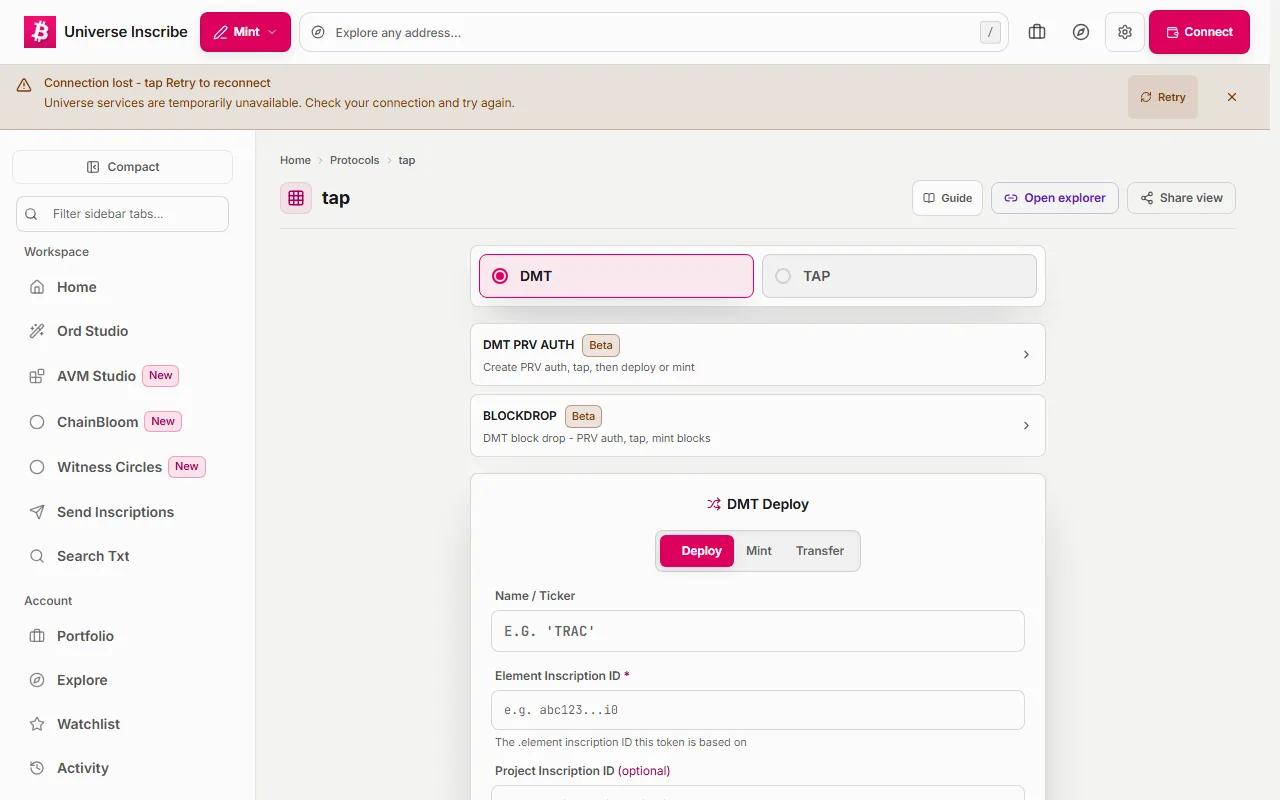Viewport: 1280px width, 800px height.
Task: Click the Connect wallet button
Action: click(1199, 32)
